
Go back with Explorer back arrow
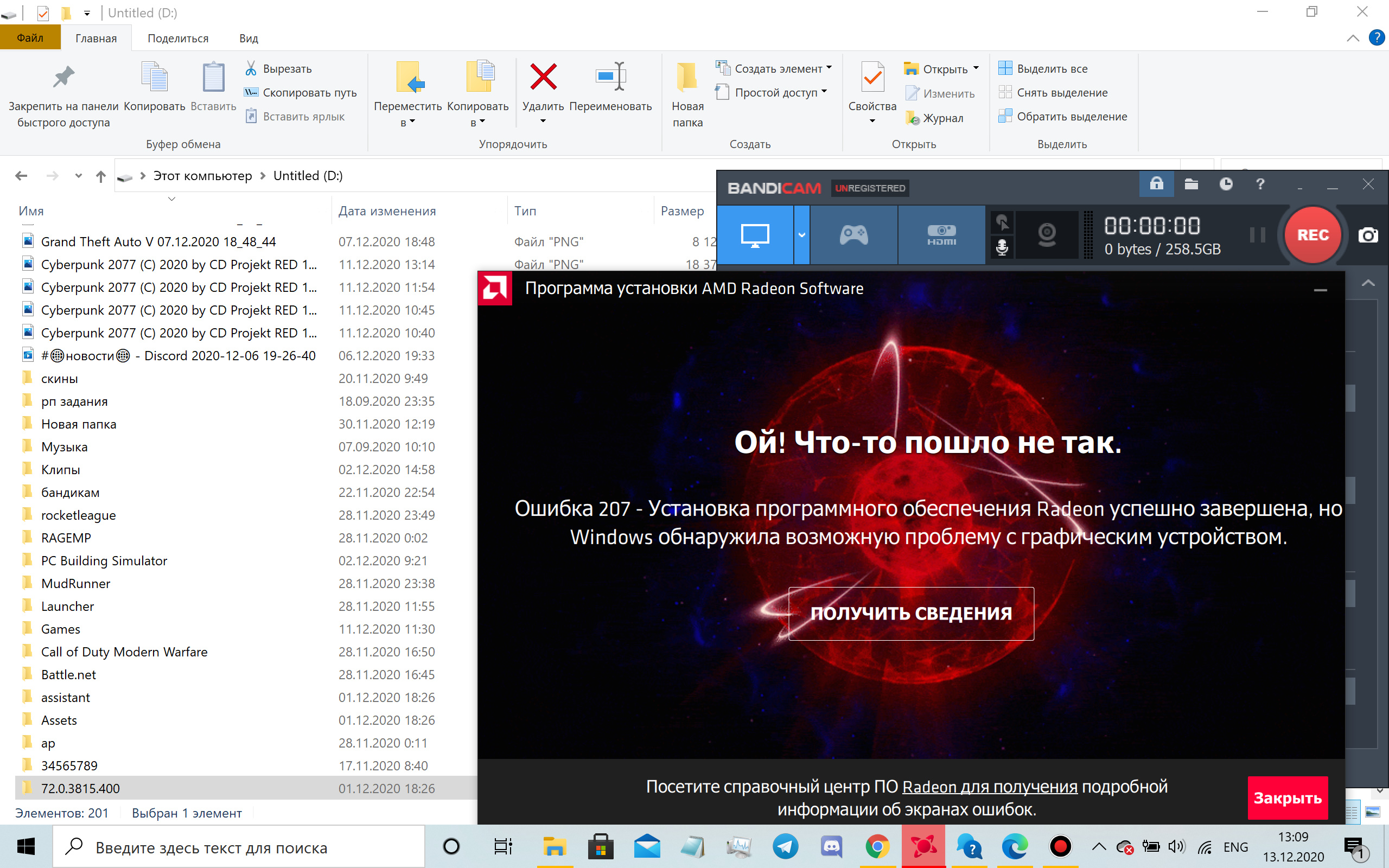[x=21, y=176]
